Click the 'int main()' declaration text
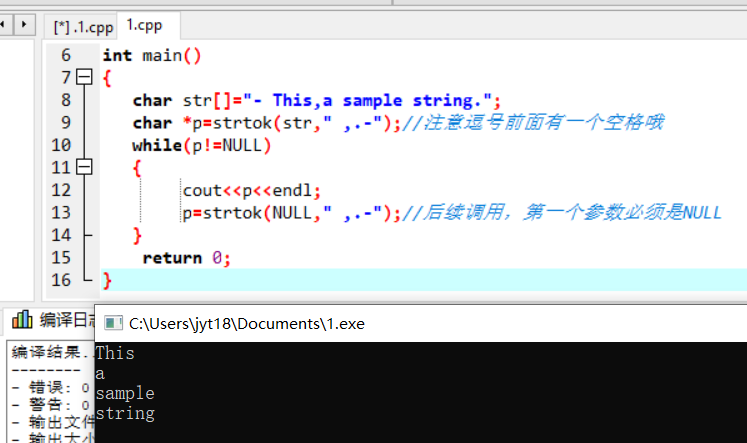Screen dimensions: 747x443 pyautogui.click(x=152, y=55)
